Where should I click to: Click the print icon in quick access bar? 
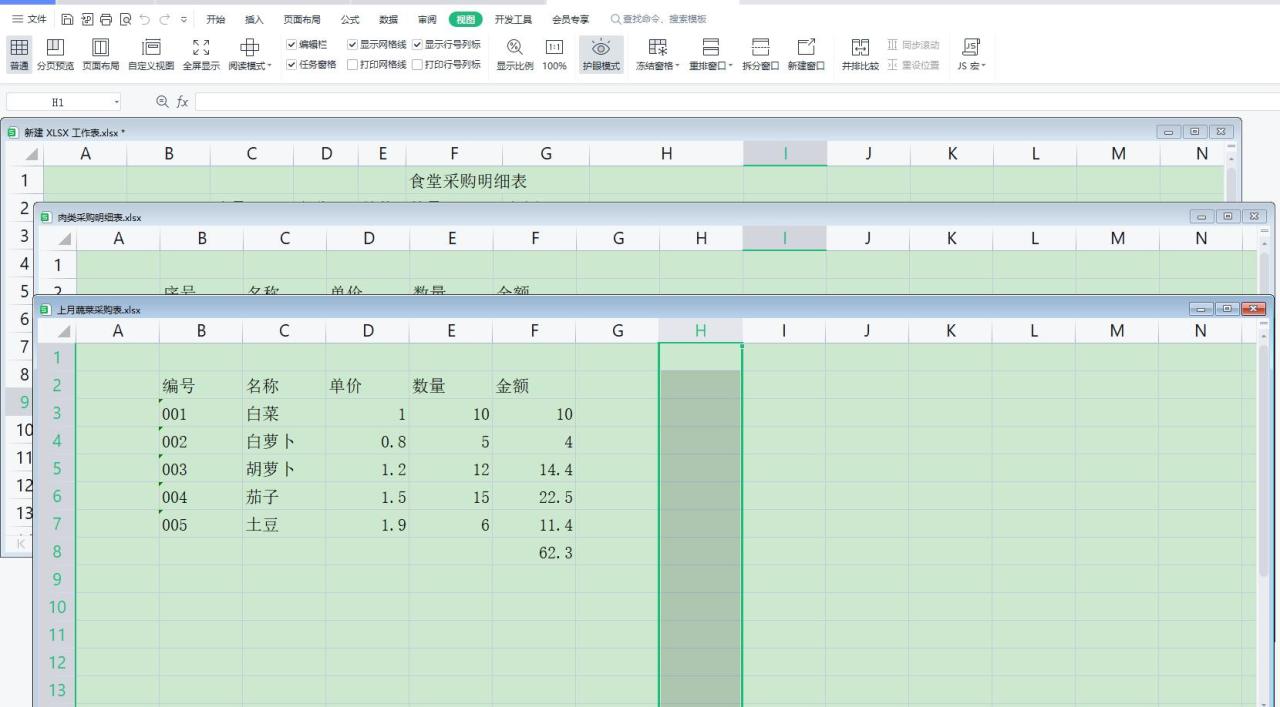coord(105,19)
